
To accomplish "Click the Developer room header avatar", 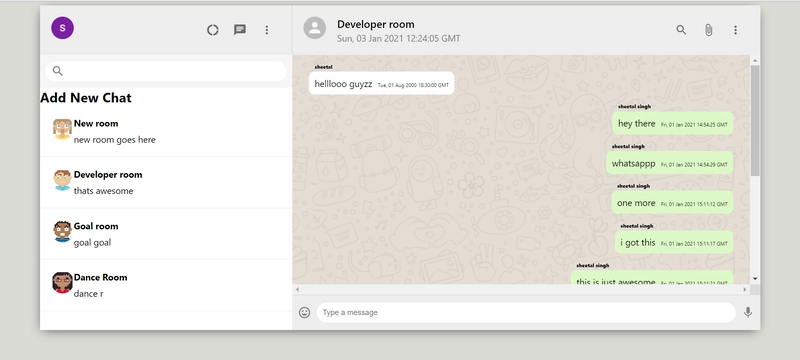I will [315, 28].
